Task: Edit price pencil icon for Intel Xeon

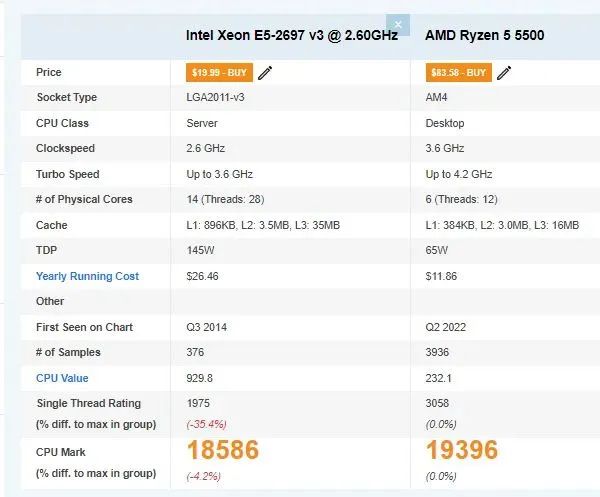Action: click(265, 73)
